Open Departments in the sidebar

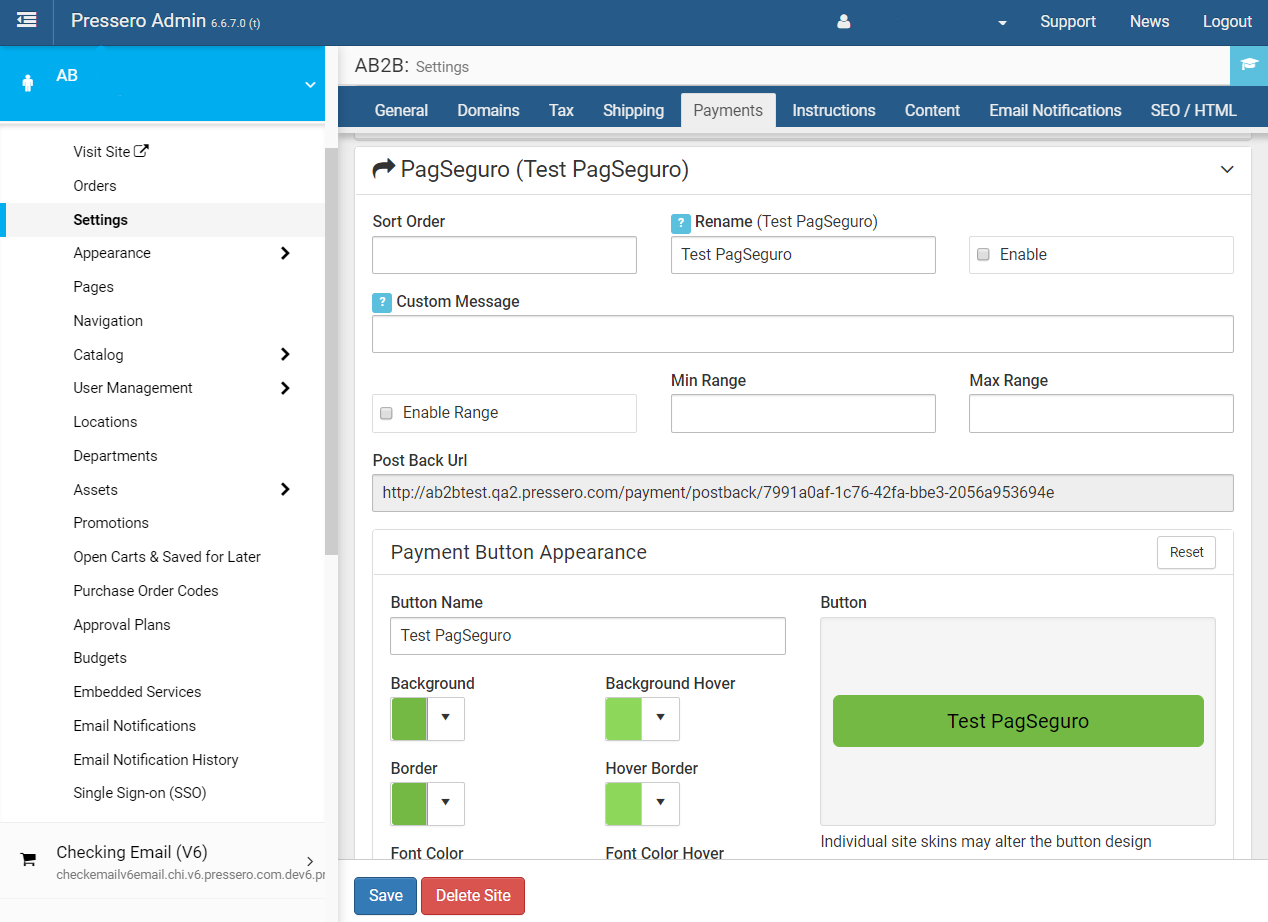115,456
